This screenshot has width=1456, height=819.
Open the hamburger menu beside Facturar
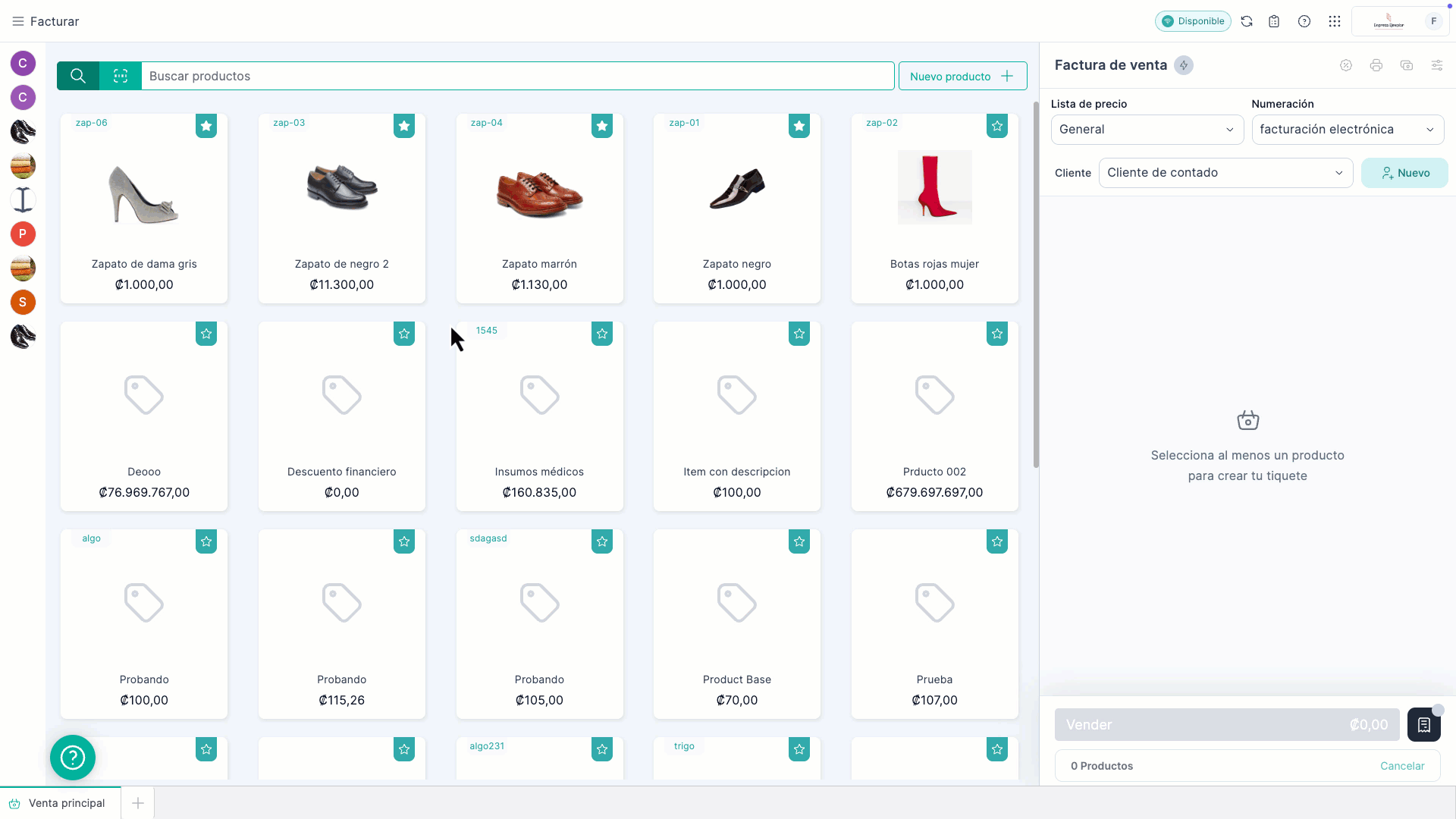[x=18, y=21]
